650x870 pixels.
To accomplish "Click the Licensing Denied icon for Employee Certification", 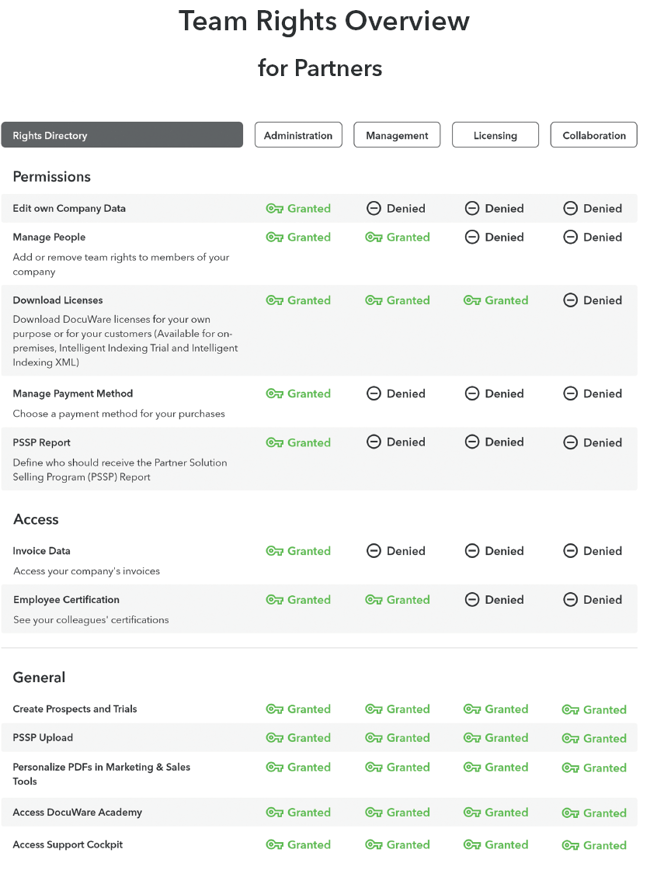I will click(x=472, y=600).
